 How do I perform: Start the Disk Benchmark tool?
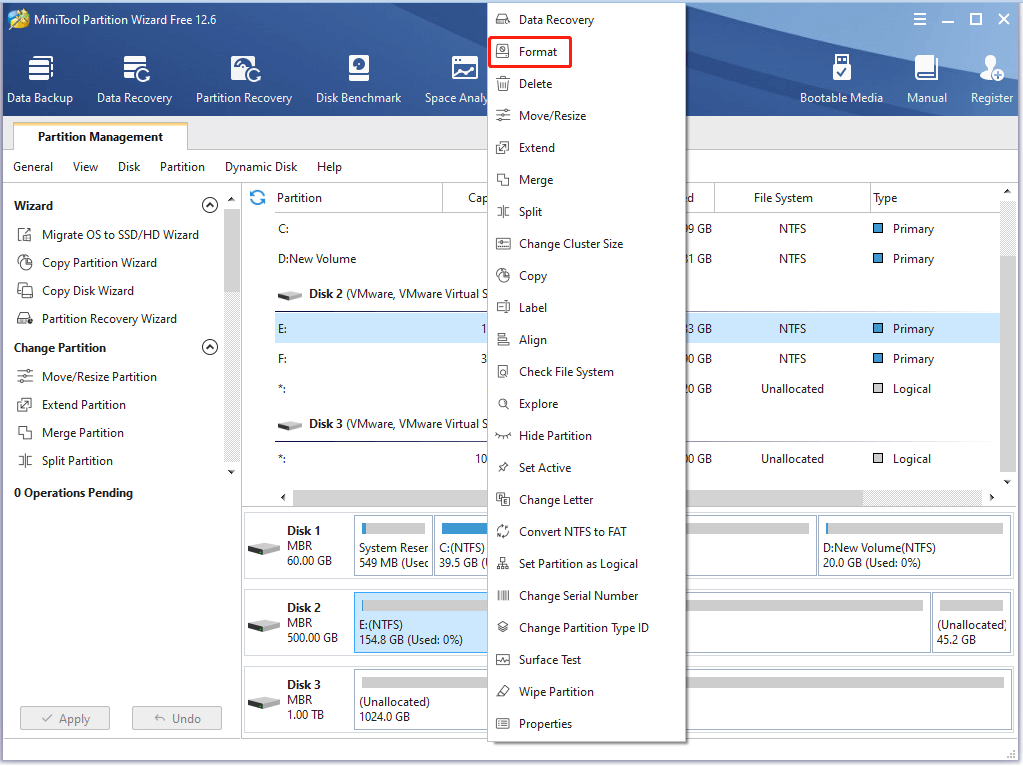click(358, 80)
